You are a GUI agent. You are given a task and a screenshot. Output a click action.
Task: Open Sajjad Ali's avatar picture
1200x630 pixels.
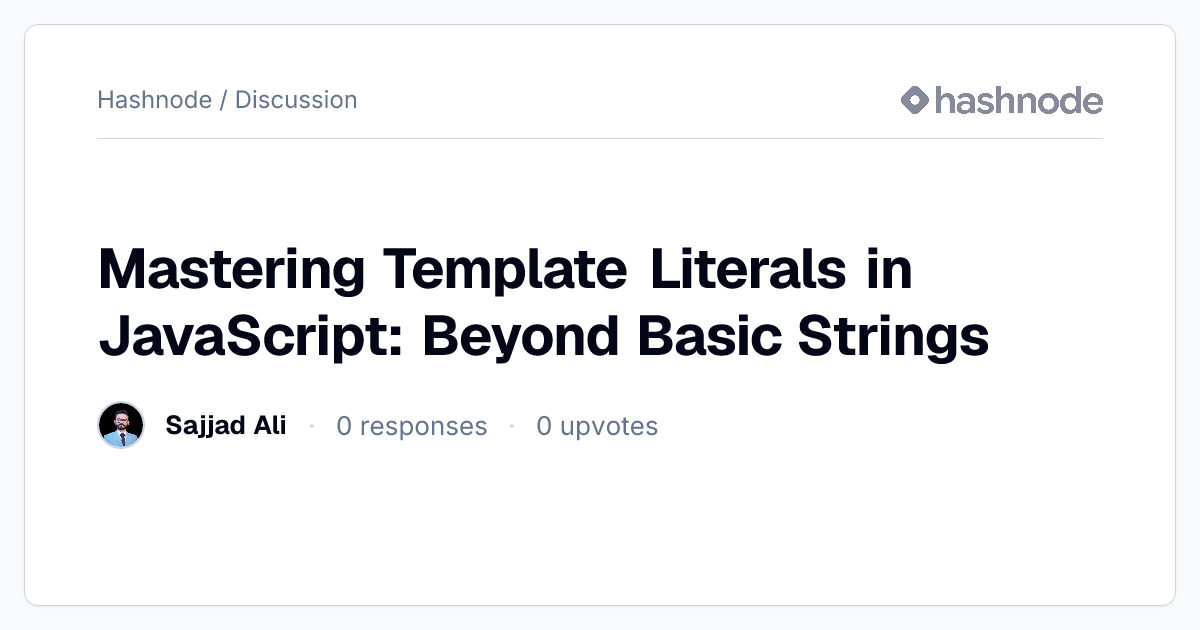point(121,426)
